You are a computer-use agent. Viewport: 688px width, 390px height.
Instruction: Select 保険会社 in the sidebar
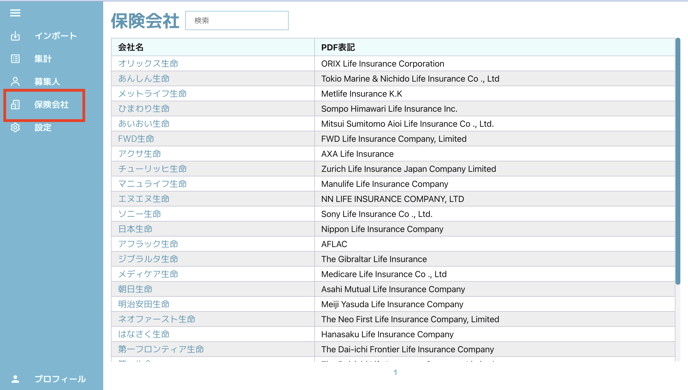tap(51, 104)
